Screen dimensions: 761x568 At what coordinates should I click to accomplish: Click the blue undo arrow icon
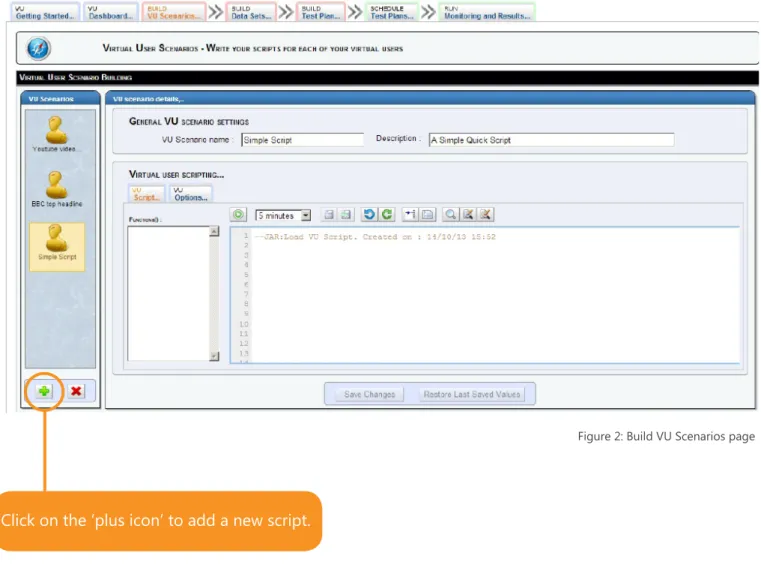[369, 215]
